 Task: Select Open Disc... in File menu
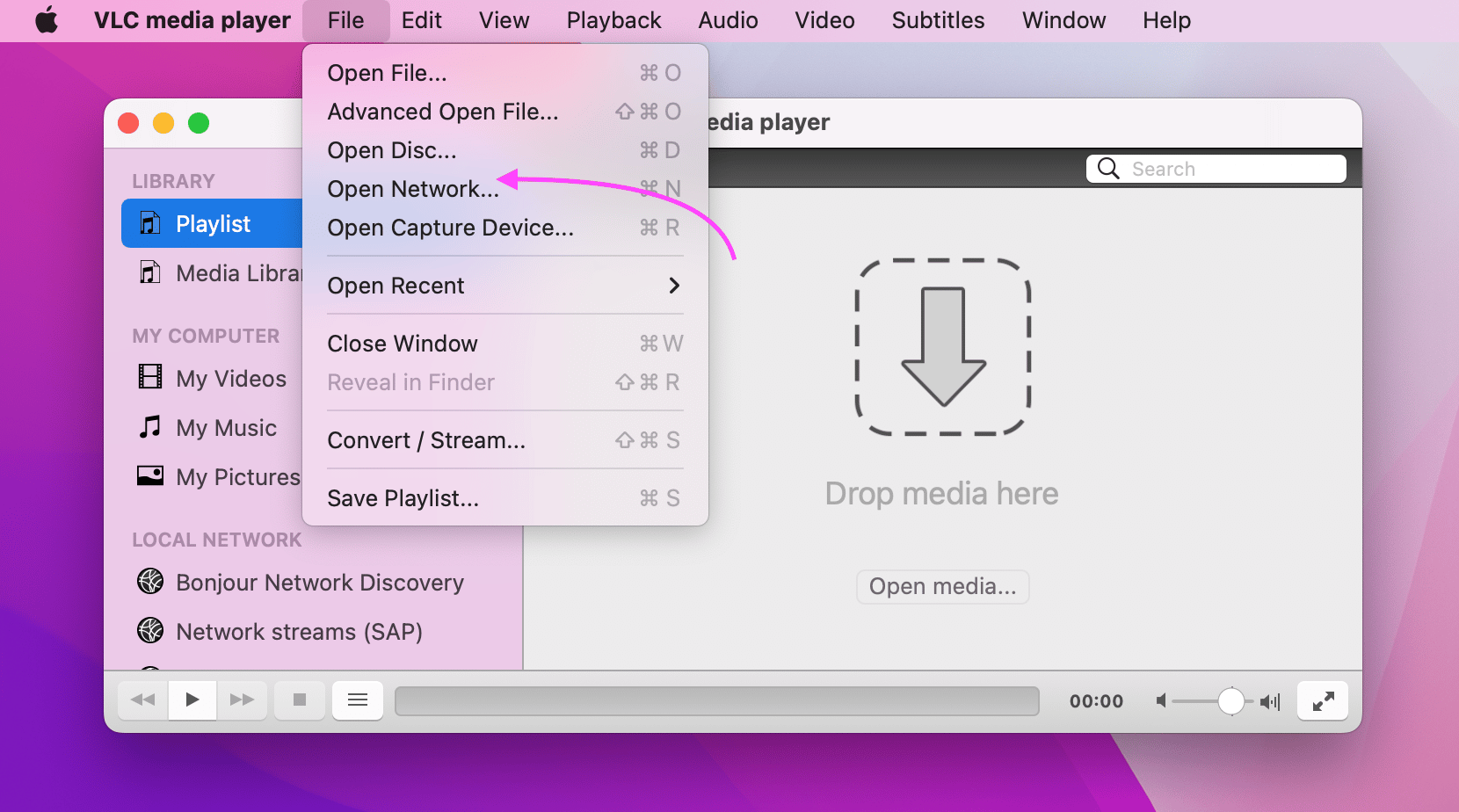pos(505,150)
